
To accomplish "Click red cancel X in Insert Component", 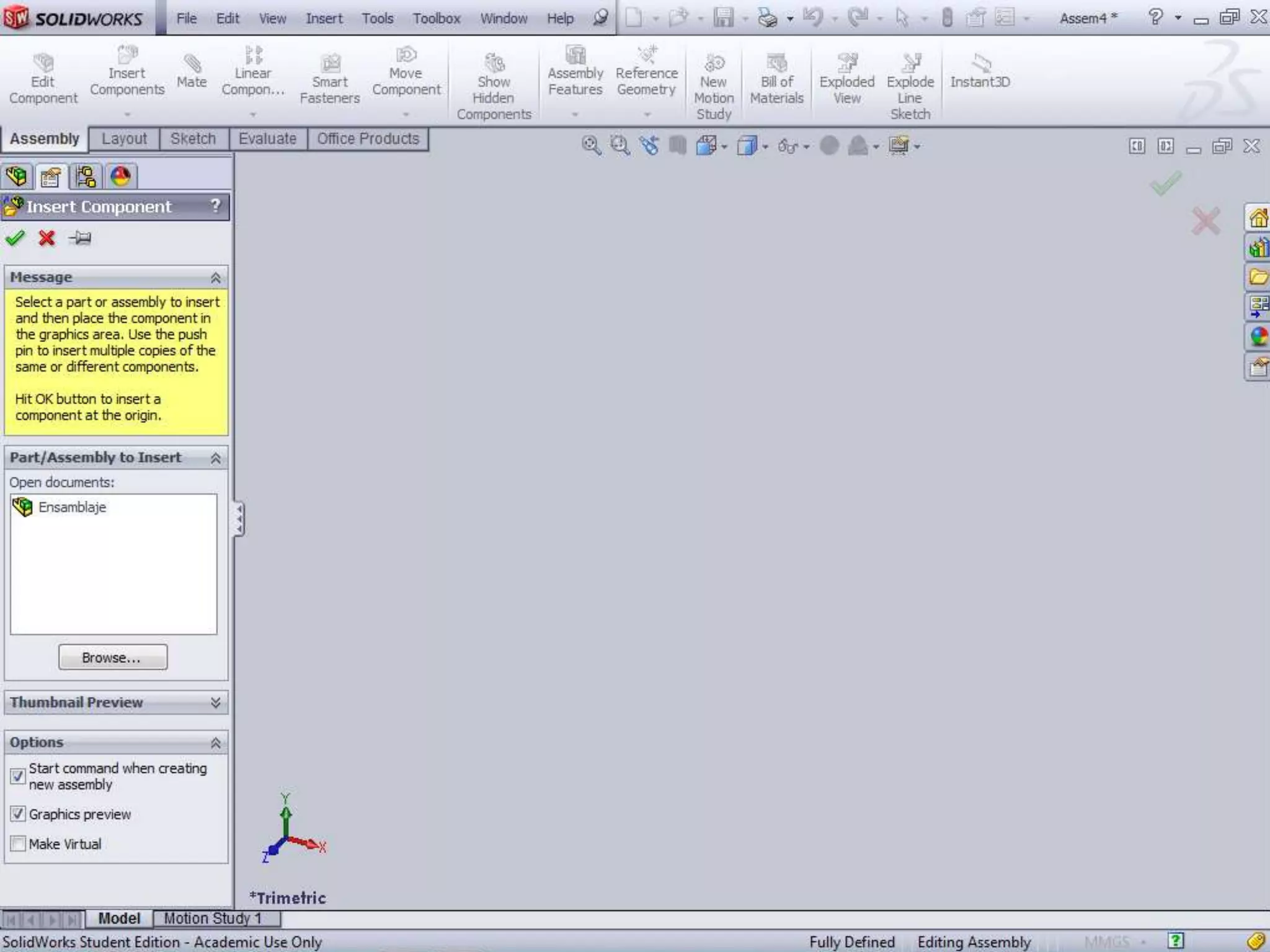I will coord(47,238).
